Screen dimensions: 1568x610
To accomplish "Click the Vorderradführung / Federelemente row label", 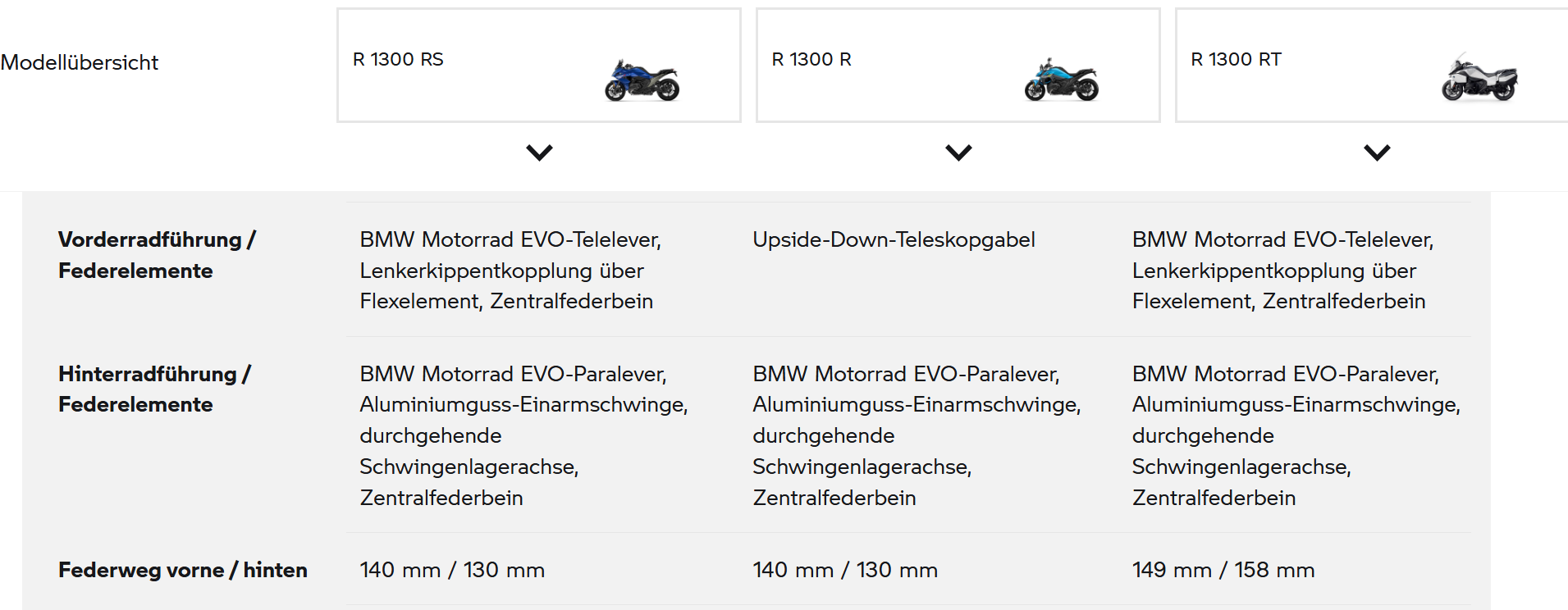I will (x=157, y=255).
